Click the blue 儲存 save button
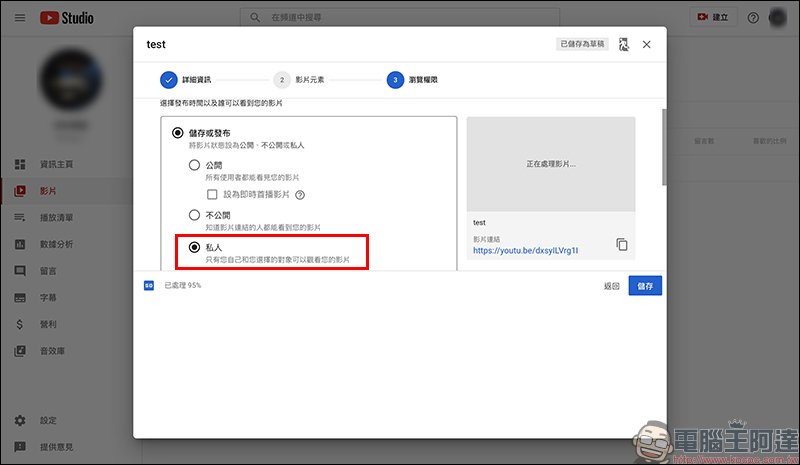The height and width of the screenshot is (465, 800). click(645, 286)
